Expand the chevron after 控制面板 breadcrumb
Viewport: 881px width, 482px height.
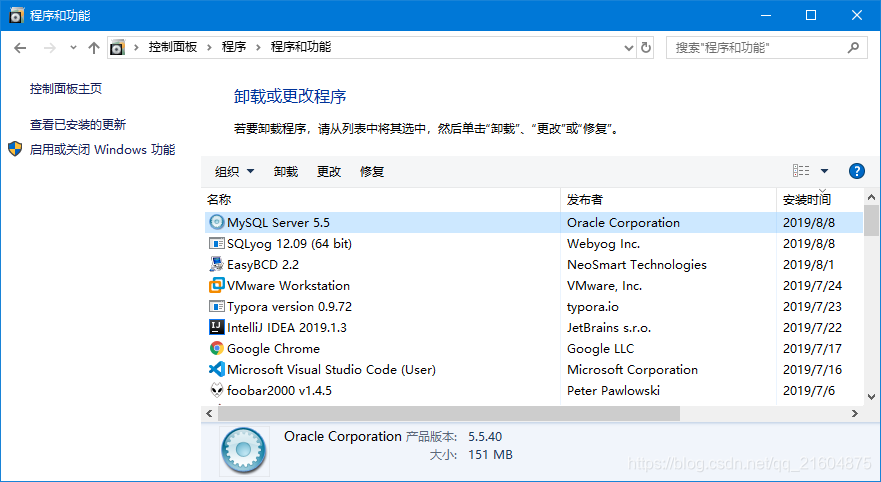pos(209,48)
